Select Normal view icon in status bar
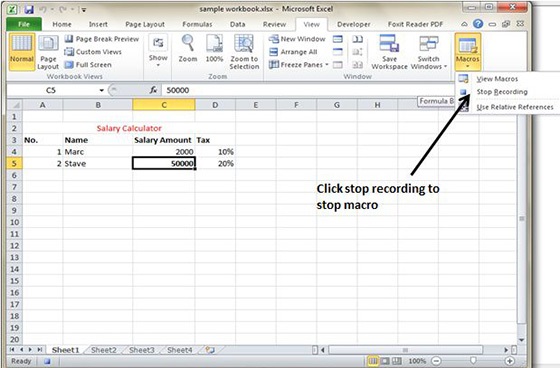 [372, 361]
